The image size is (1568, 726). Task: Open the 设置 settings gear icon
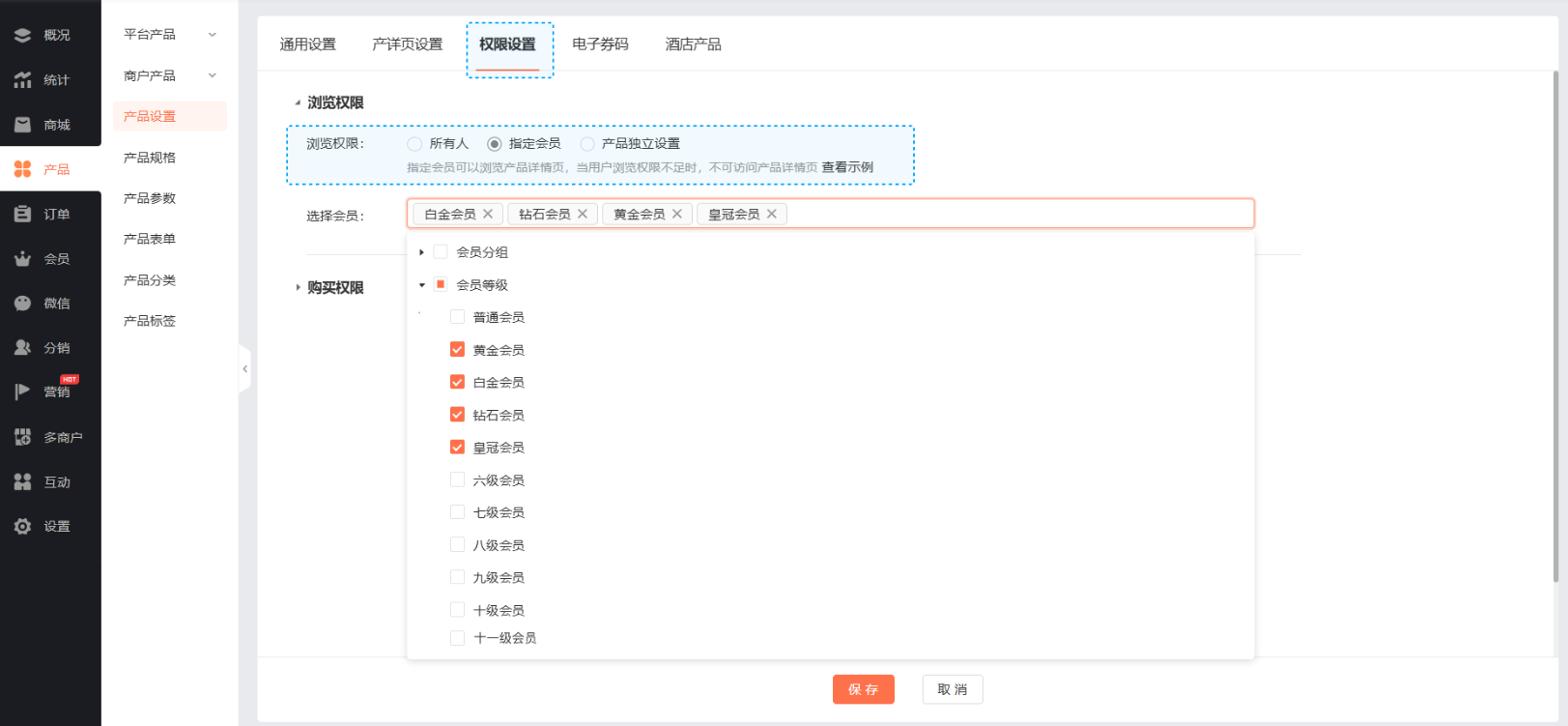coord(22,526)
